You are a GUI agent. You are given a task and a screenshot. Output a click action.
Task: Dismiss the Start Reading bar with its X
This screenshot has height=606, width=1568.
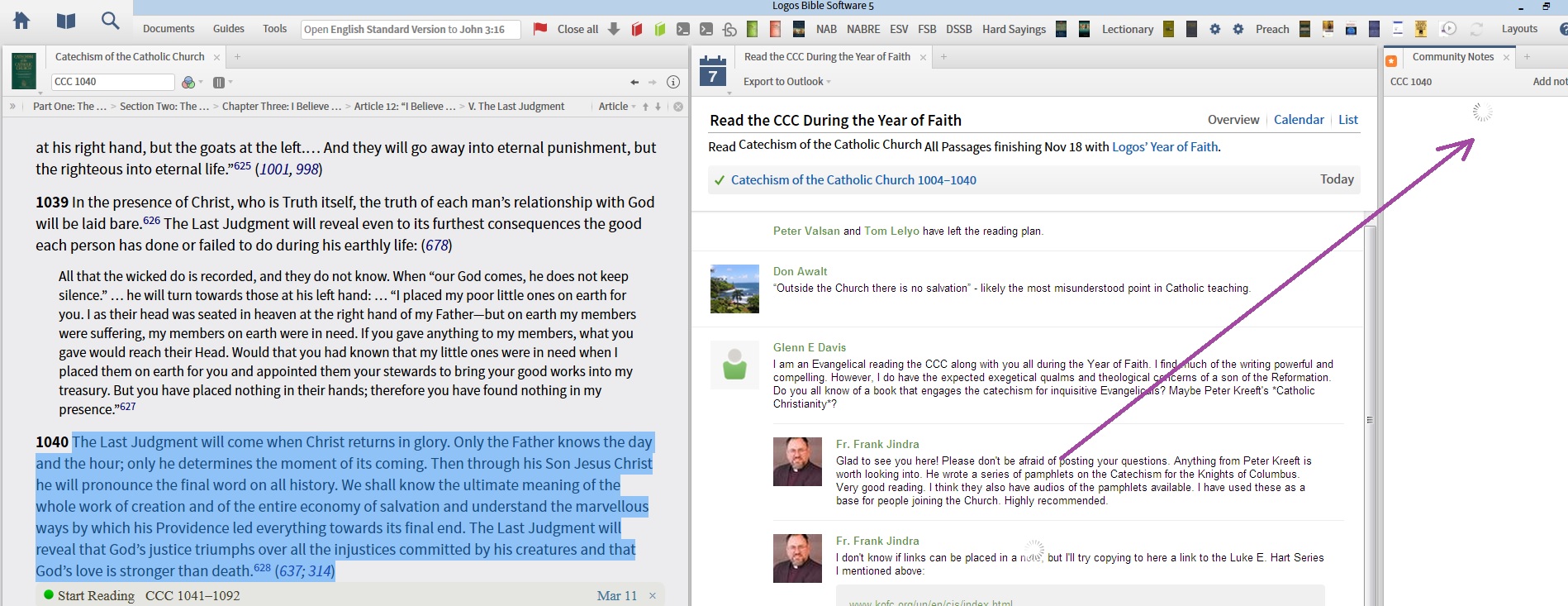click(653, 596)
